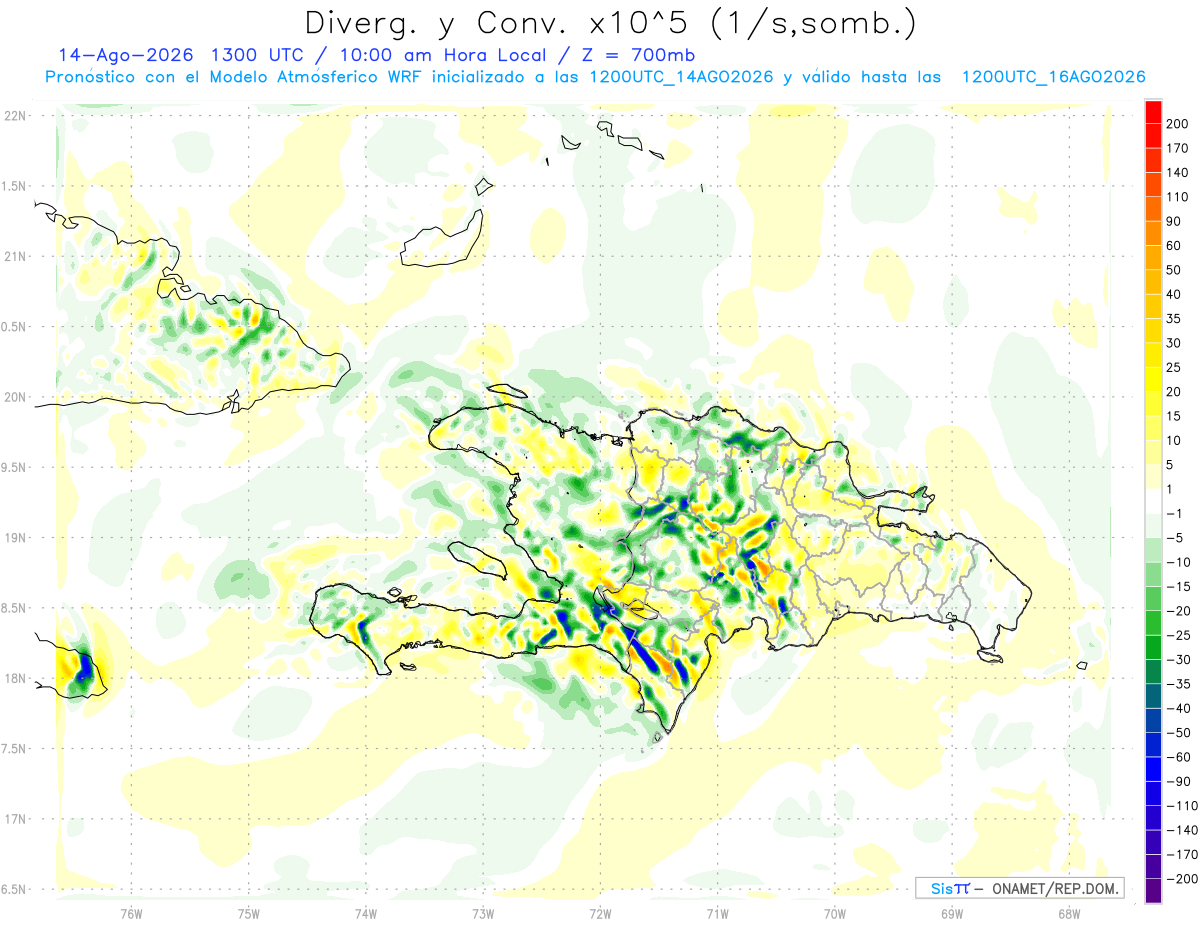Image resolution: width=1200 pixels, height=927 pixels.
Task: Click the '19N' latitude label
Action: [x=14, y=538]
